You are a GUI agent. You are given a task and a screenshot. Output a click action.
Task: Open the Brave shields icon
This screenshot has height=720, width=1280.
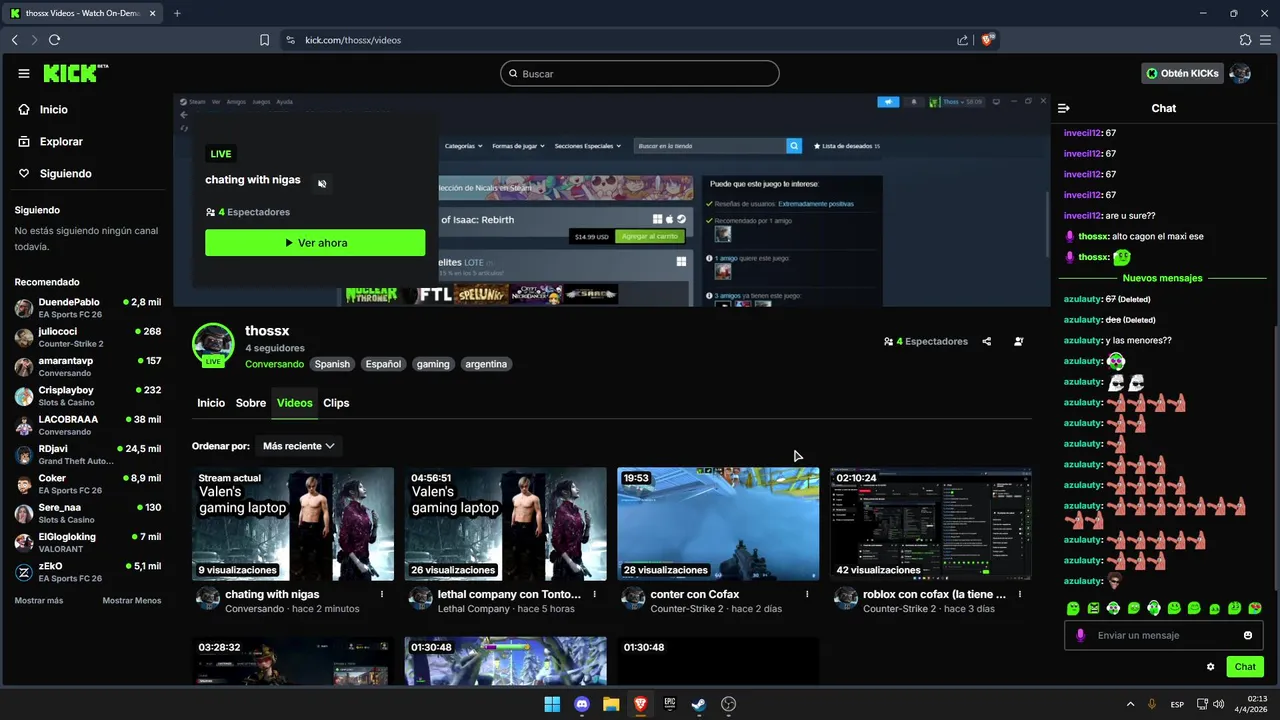(x=988, y=40)
